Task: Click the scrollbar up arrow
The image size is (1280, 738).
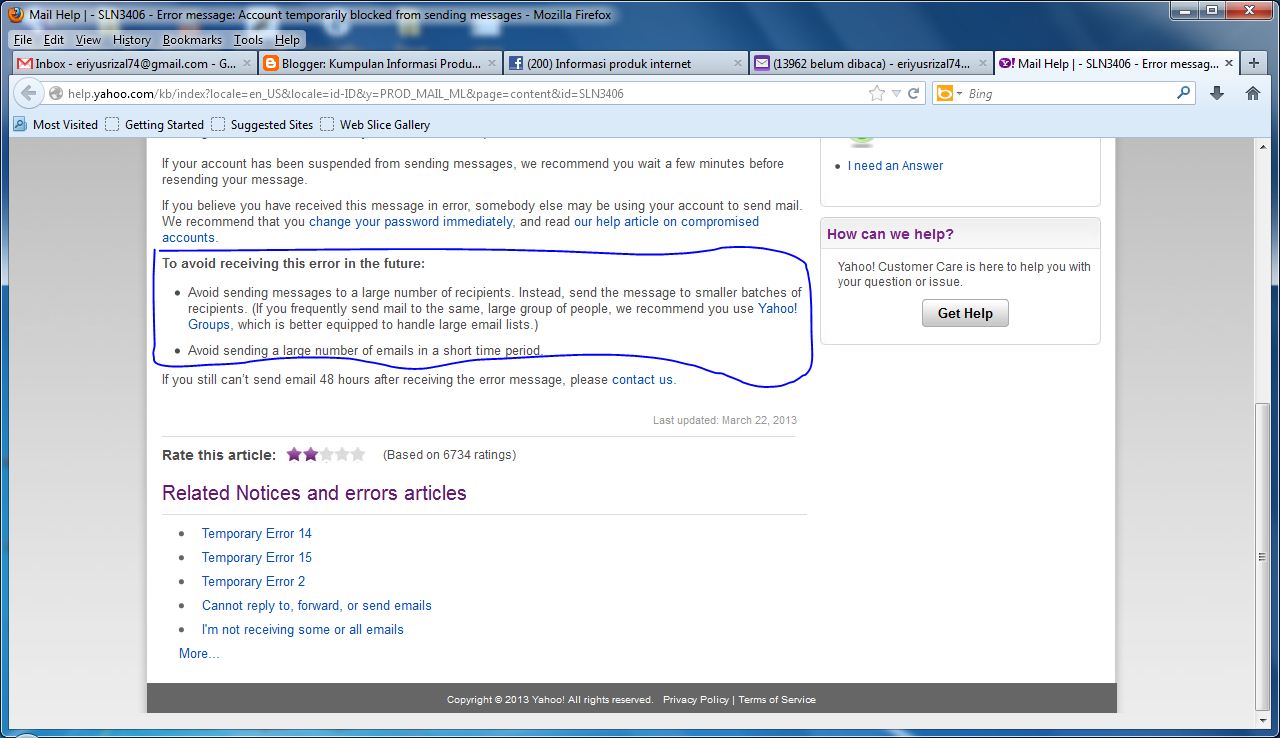Action: point(1265,147)
